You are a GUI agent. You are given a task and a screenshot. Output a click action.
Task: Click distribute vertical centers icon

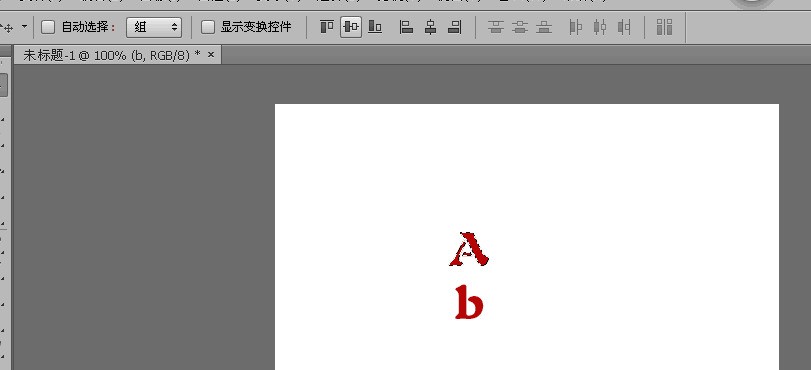click(520, 27)
